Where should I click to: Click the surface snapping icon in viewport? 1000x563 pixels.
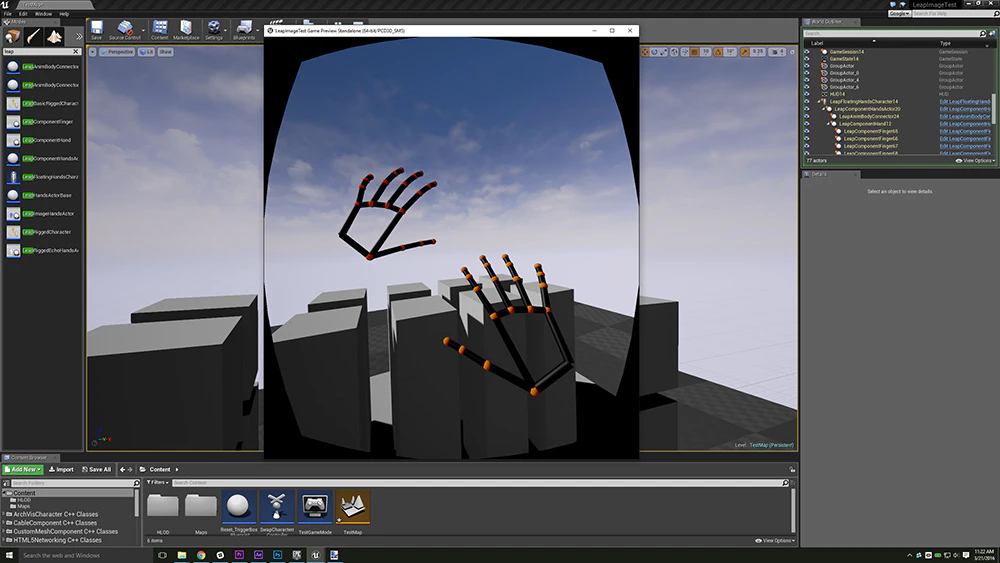[x=685, y=52]
